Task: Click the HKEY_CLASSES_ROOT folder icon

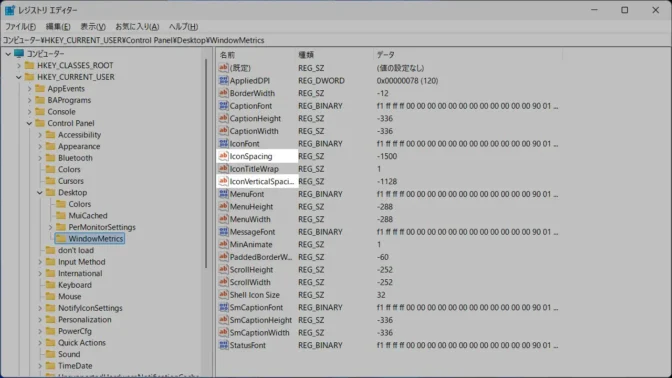Action: pyautogui.click(x=29, y=65)
